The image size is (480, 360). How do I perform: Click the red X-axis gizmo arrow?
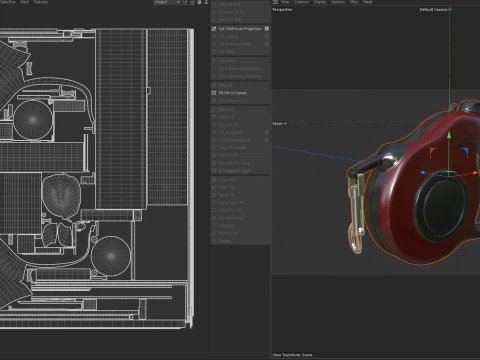pyautogui.click(x=475, y=173)
